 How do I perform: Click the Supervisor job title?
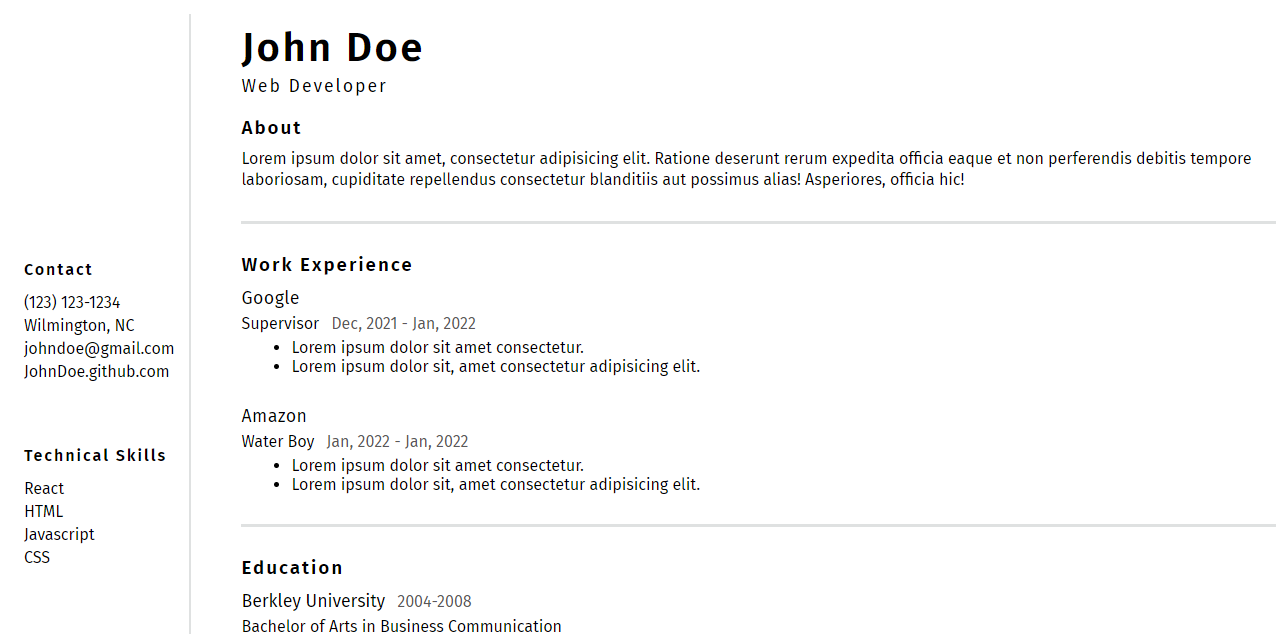coord(280,323)
